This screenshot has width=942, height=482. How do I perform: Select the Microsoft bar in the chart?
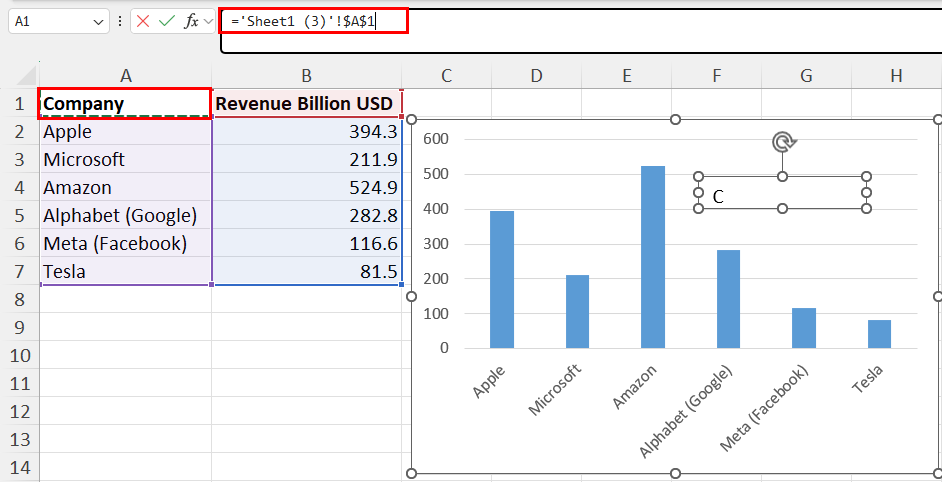click(x=577, y=311)
